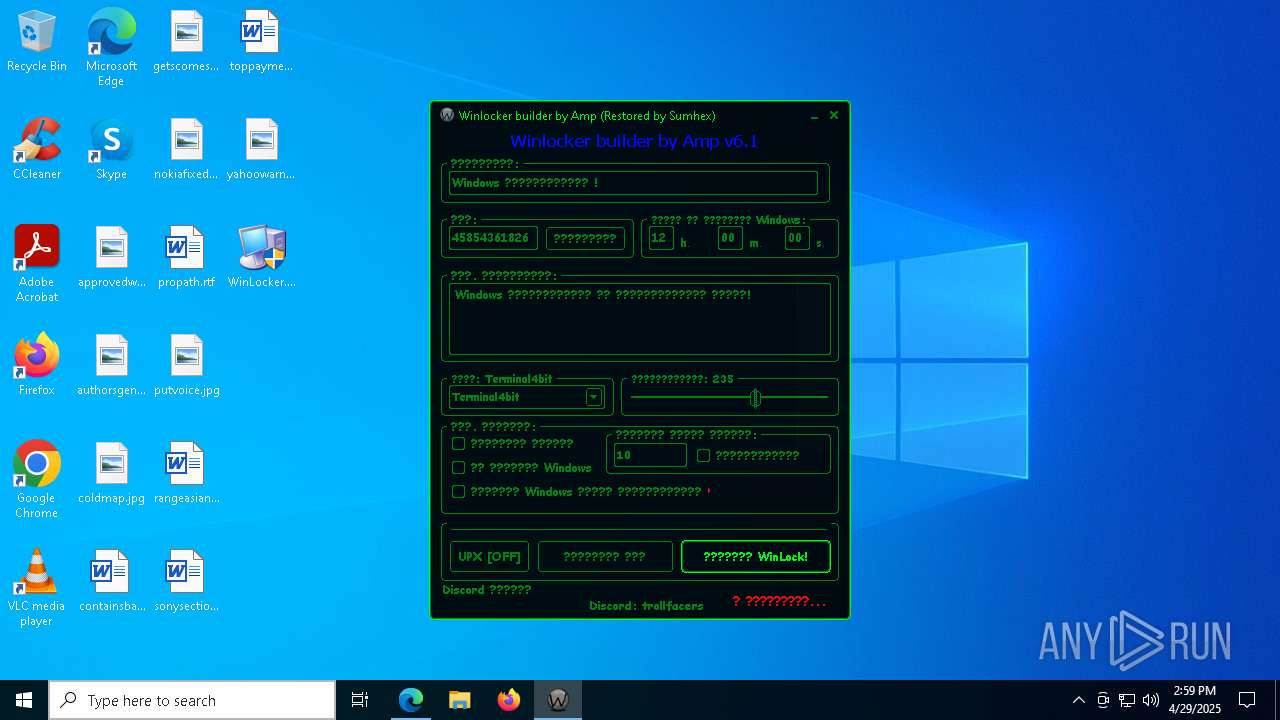Open Task View on the taskbar
Image resolution: width=1280 pixels, height=720 pixels.
[x=360, y=700]
